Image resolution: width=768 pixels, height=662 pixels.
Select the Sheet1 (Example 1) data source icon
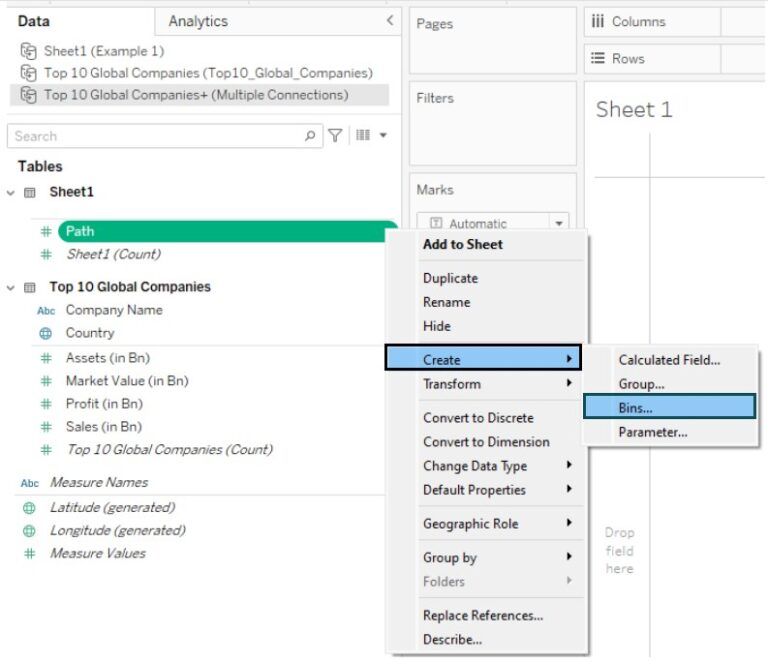click(x=28, y=51)
